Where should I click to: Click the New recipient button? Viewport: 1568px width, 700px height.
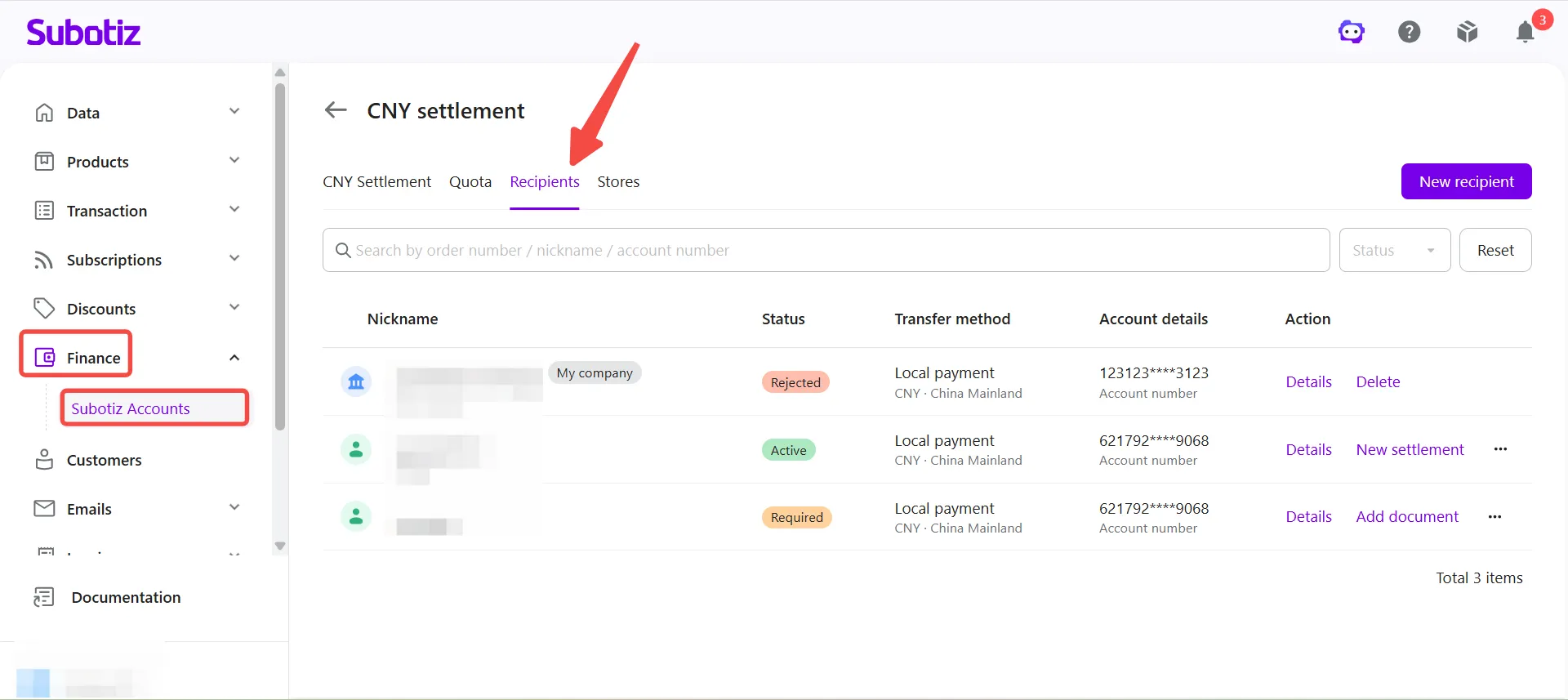[1466, 181]
